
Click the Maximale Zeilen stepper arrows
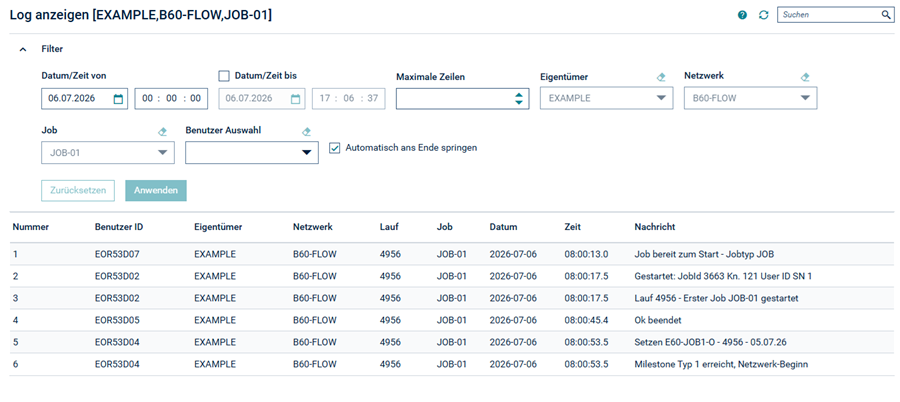point(519,98)
